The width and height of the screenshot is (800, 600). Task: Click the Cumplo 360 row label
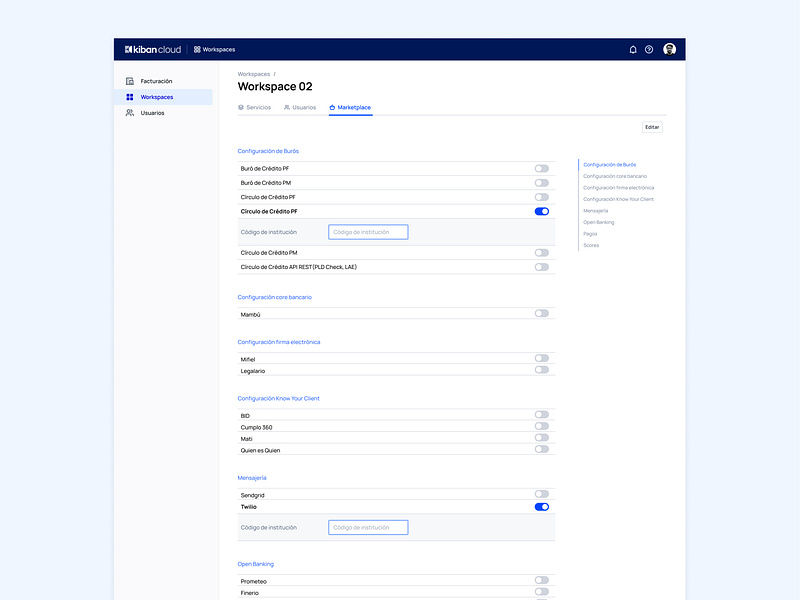256,428
